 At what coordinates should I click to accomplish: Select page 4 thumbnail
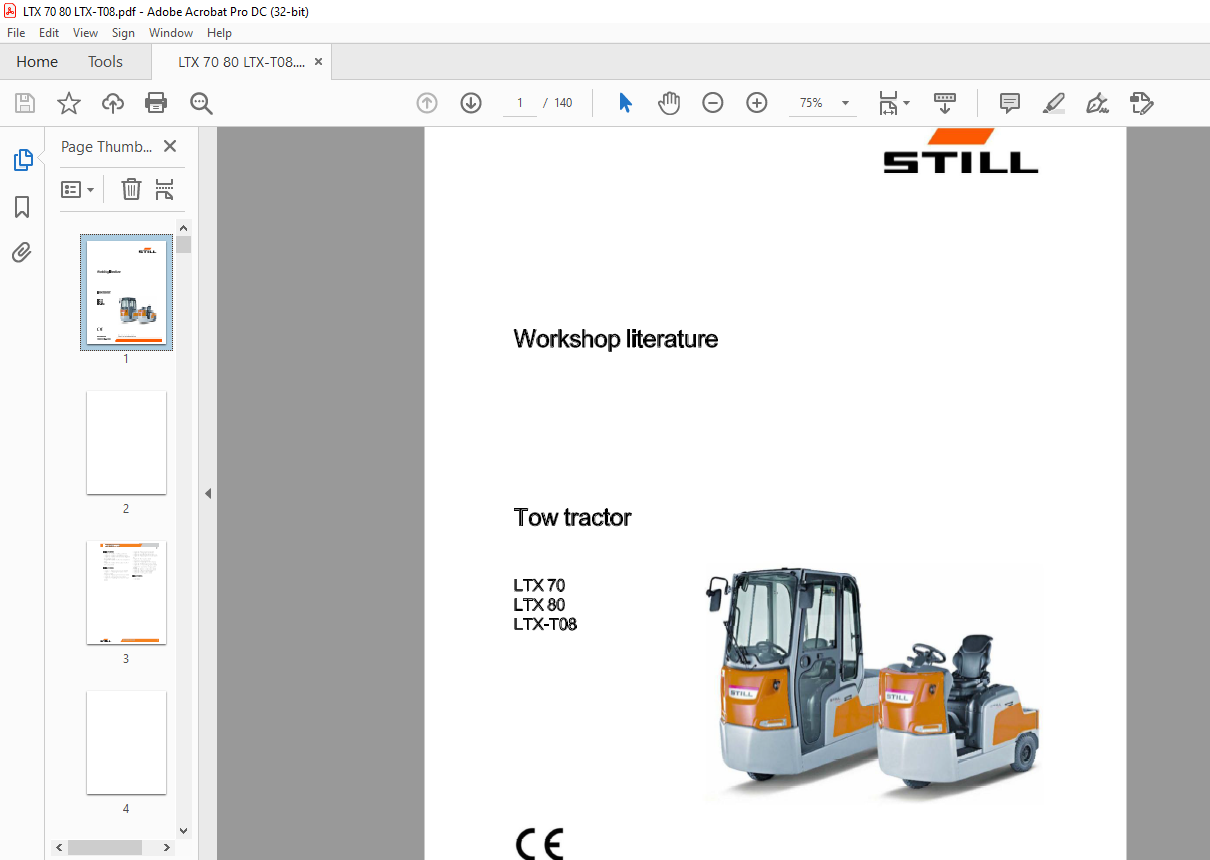126,742
